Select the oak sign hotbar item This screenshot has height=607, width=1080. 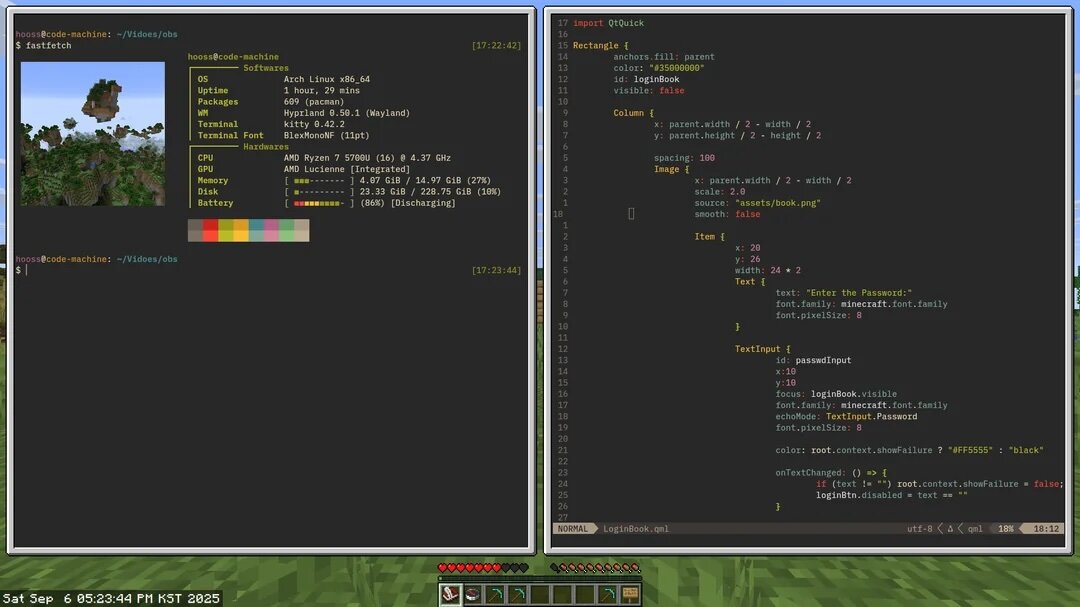630,594
